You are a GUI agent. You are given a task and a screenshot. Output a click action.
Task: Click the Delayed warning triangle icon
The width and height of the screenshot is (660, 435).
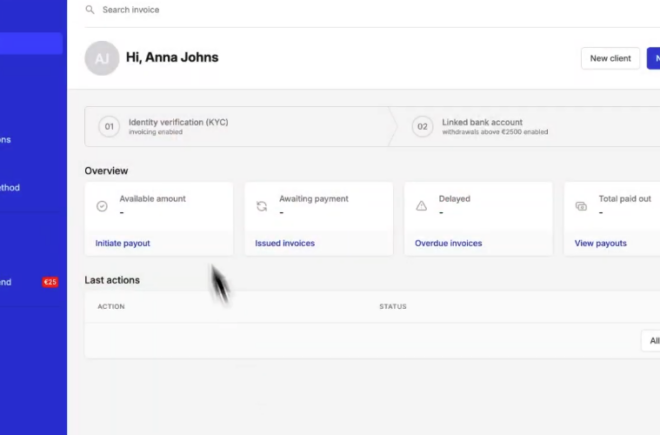(x=421, y=206)
